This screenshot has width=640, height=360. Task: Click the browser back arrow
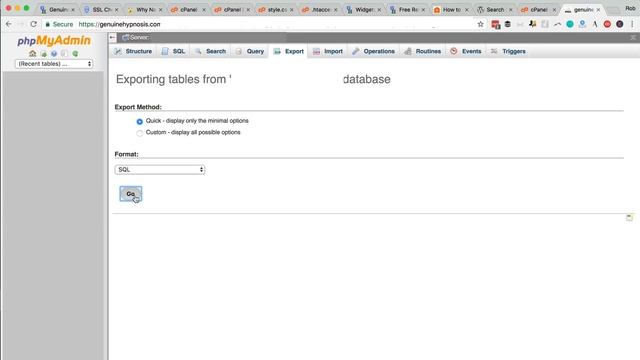9,24
